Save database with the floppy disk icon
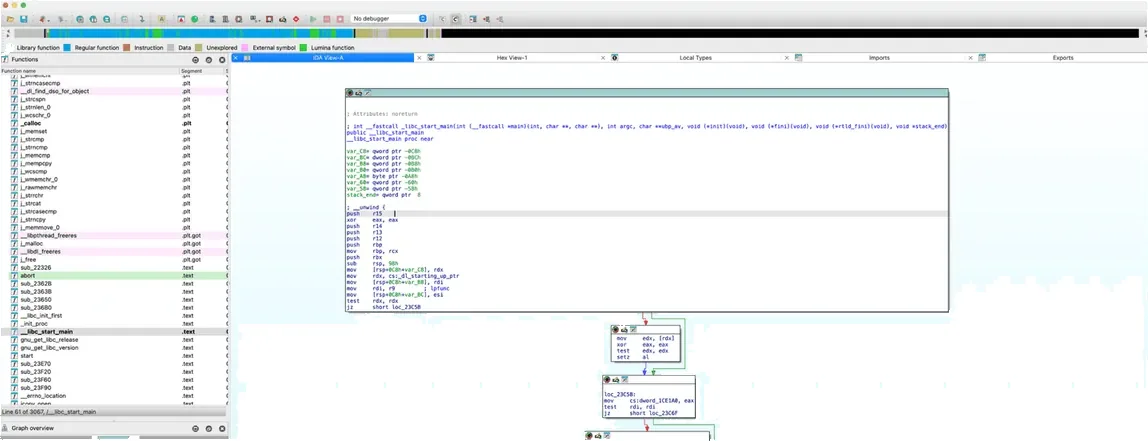Image resolution: width=1148 pixels, height=441 pixels. [x=23, y=18]
